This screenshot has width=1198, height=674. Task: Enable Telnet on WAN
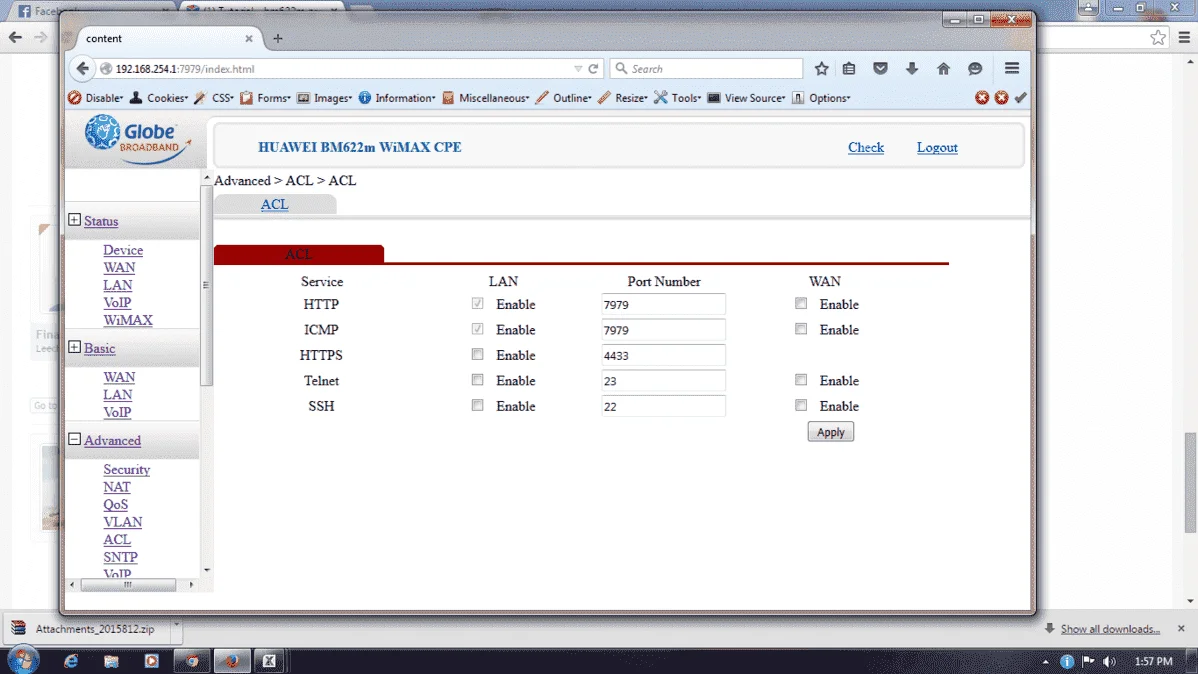point(801,379)
